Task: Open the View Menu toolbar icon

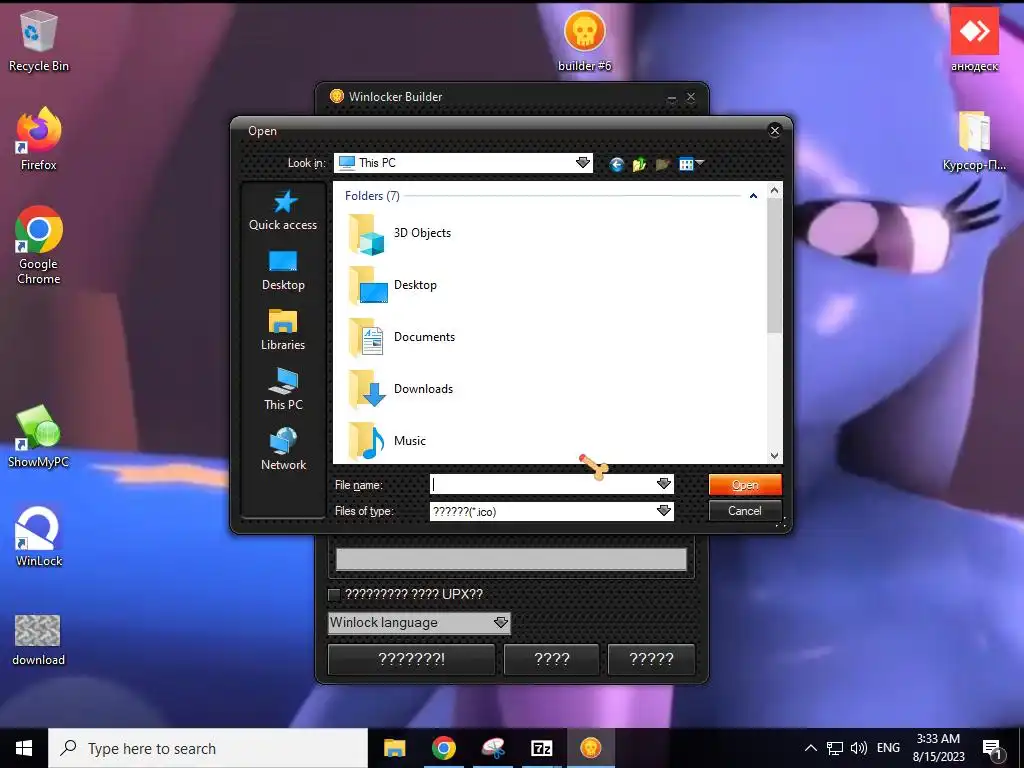Action: [691, 164]
